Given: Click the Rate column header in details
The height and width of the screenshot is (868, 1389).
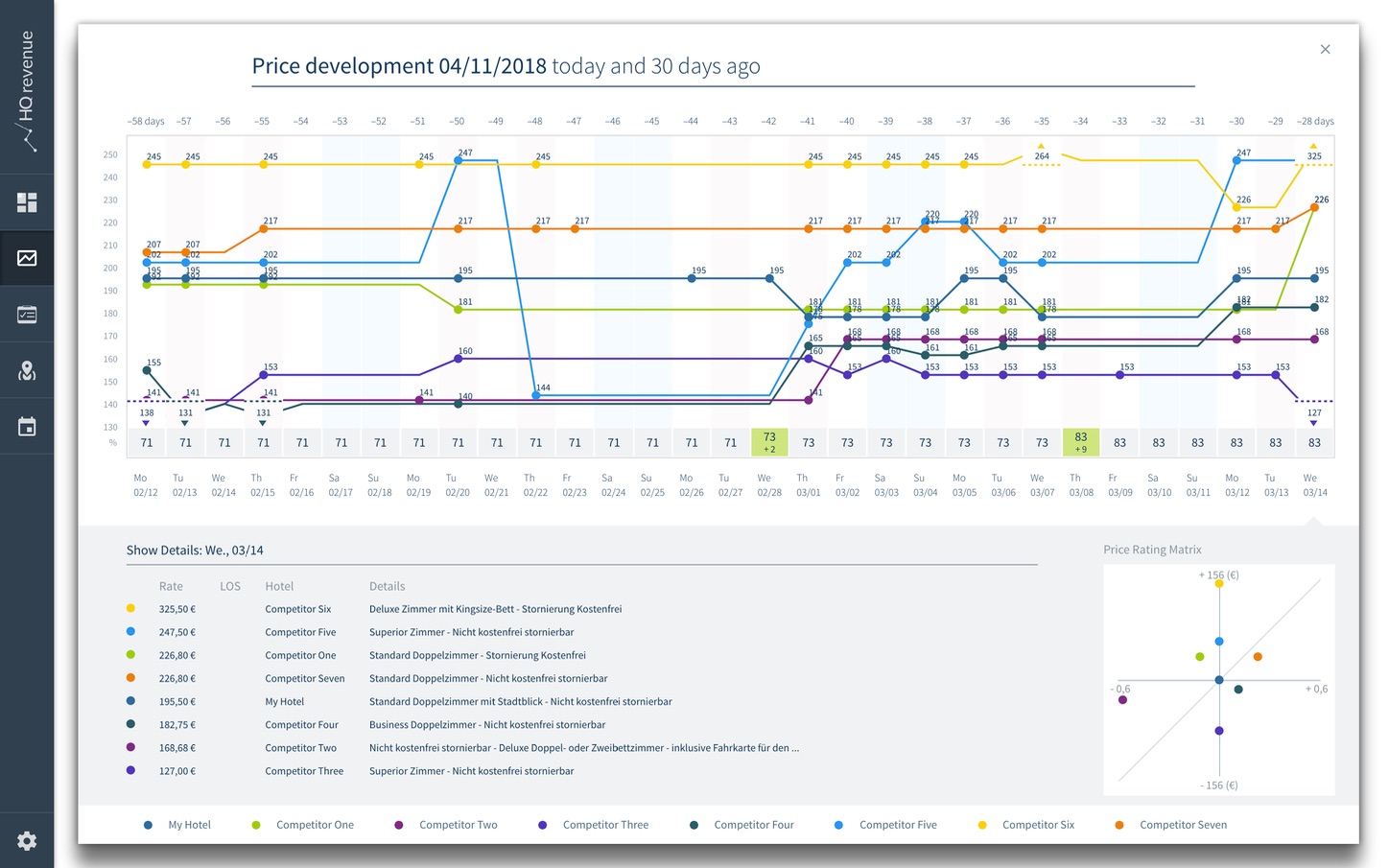Looking at the screenshot, I should pyautogui.click(x=171, y=586).
